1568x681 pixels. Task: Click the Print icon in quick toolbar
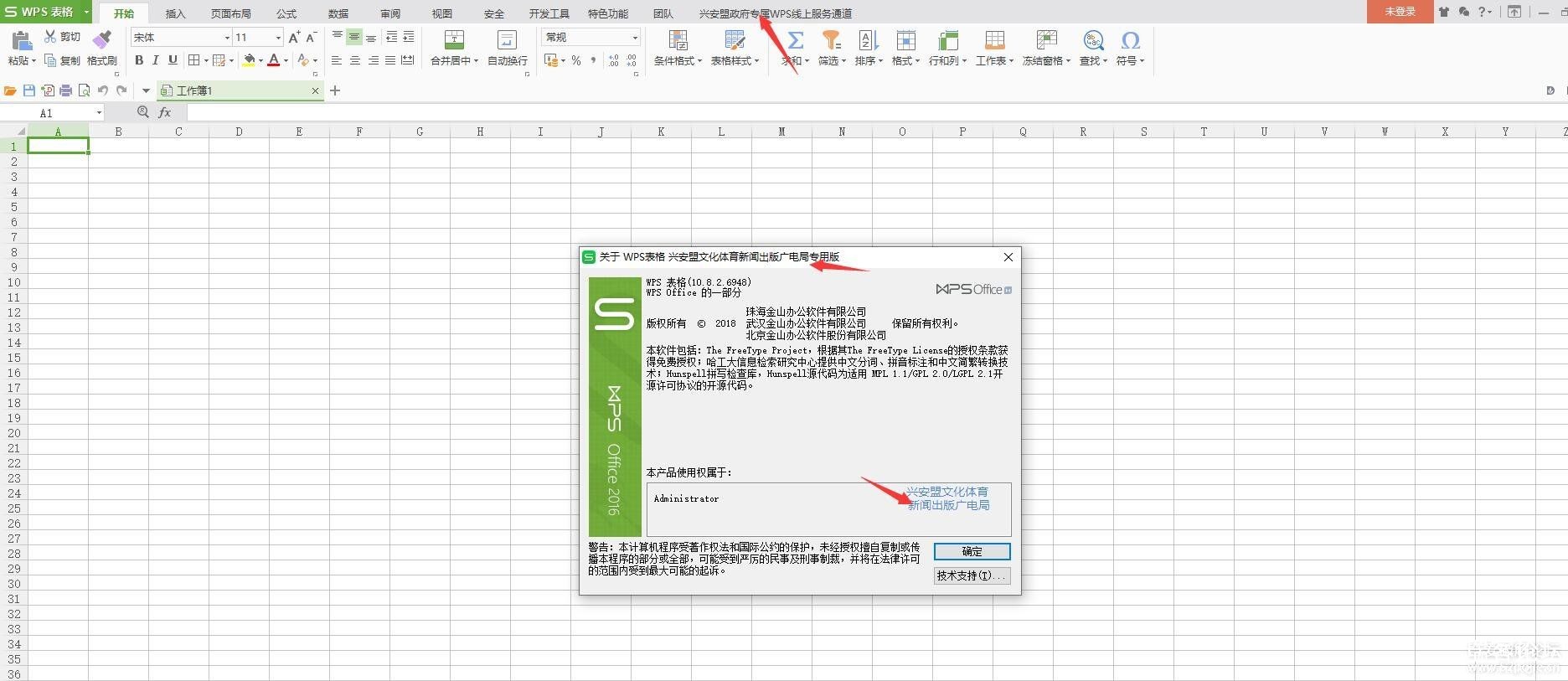[x=66, y=90]
